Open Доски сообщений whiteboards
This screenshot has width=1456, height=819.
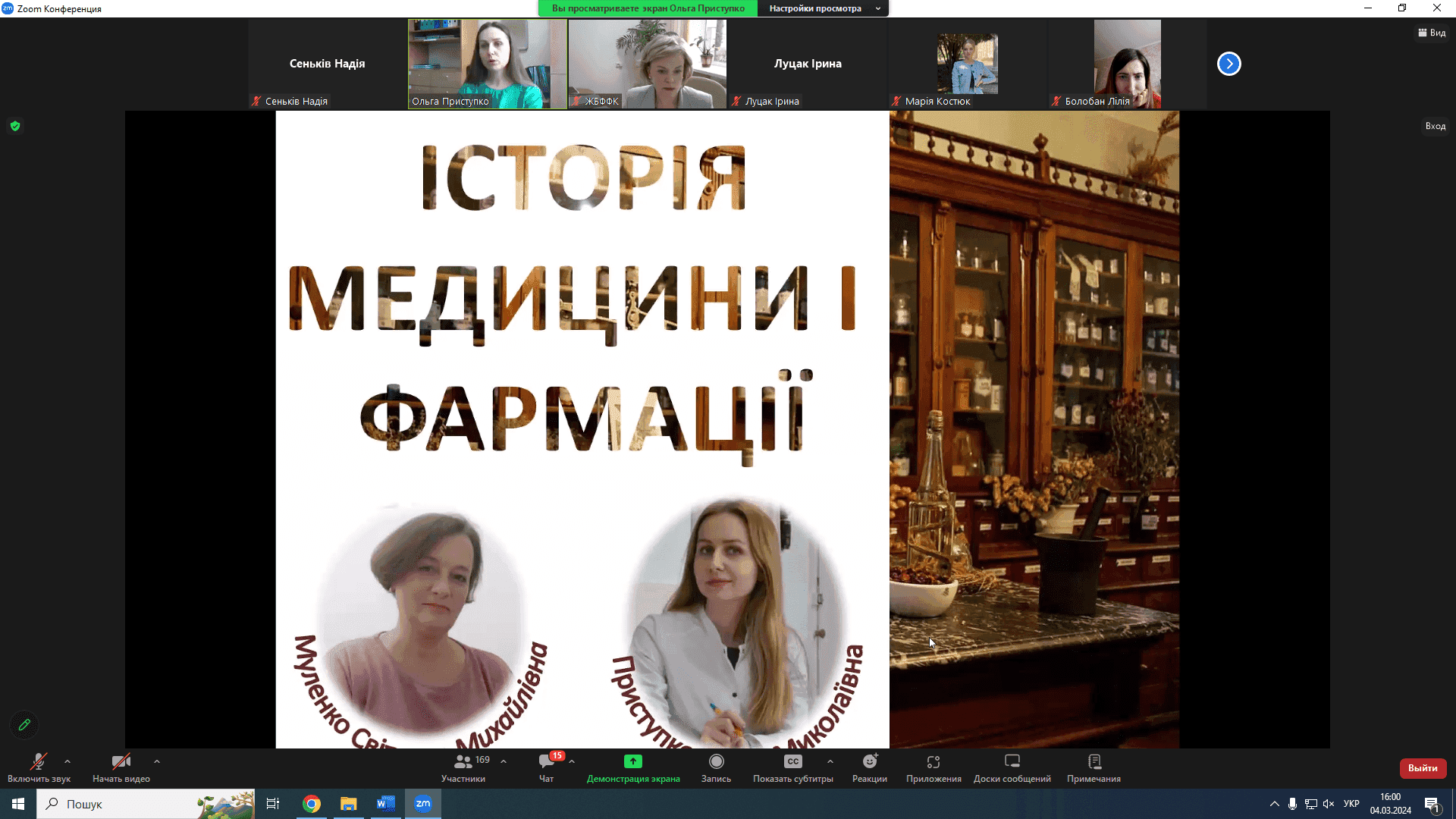point(1012,767)
